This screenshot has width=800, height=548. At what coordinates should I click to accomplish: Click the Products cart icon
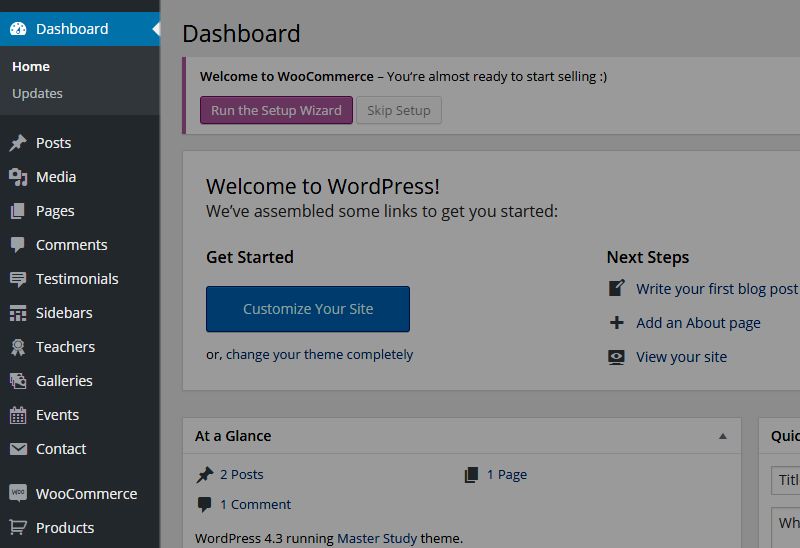click(x=18, y=527)
